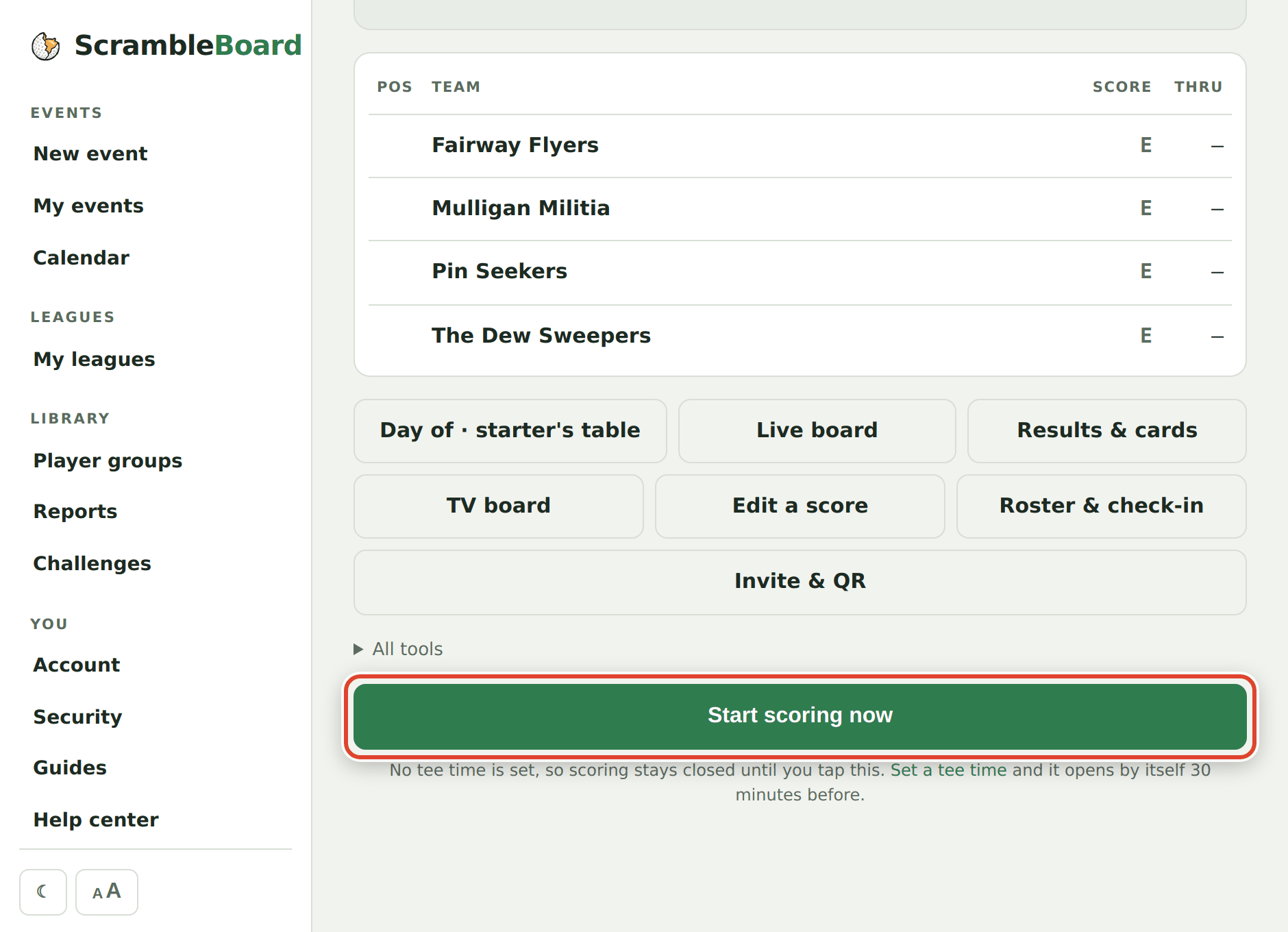This screenshot has width=1288, height=932.
Task: Click the ScrambleBoard brand name
Action: [x=188, y=45]
